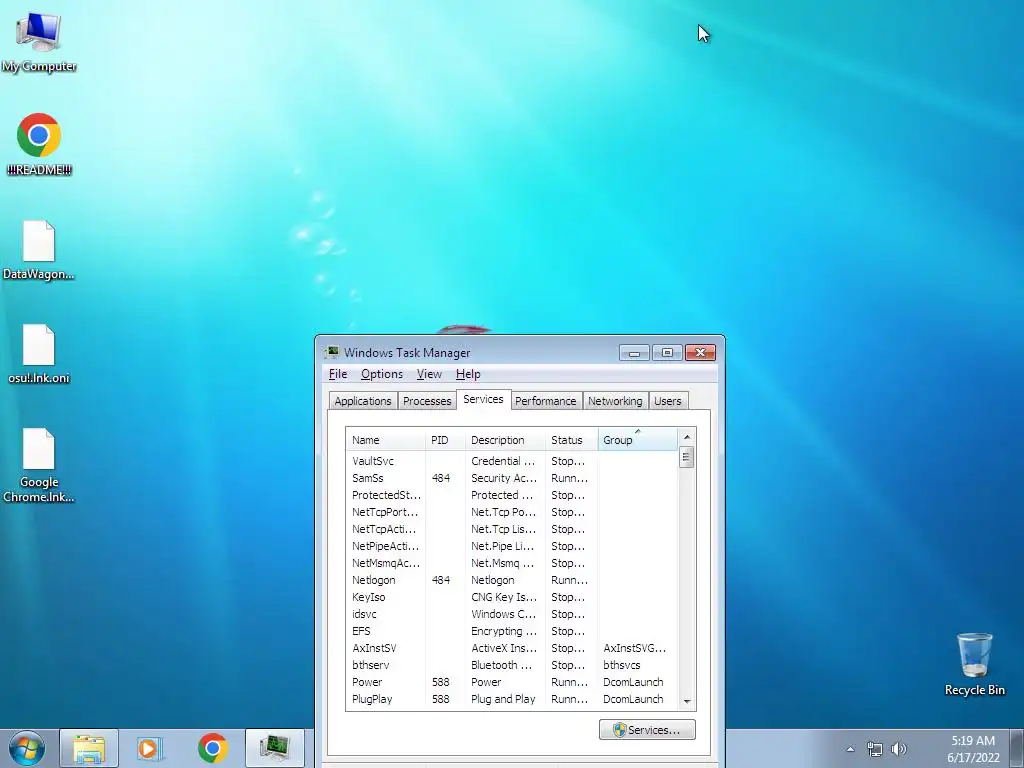The height and width of the screenshot is (768, 1024).
Task: Launch Google Chrome from the taskbar
Action: click(212, 748)
